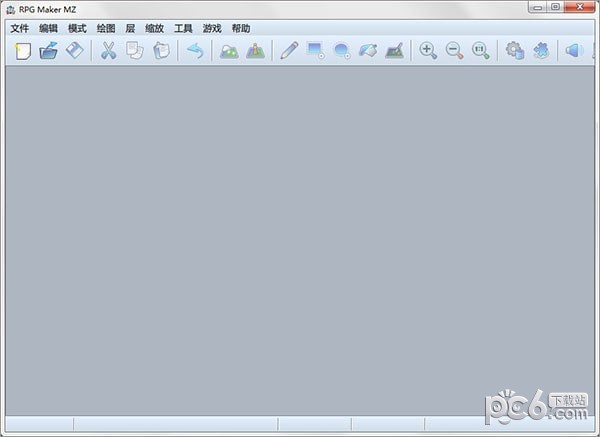Open the 工具 menu

pos(183,28)
